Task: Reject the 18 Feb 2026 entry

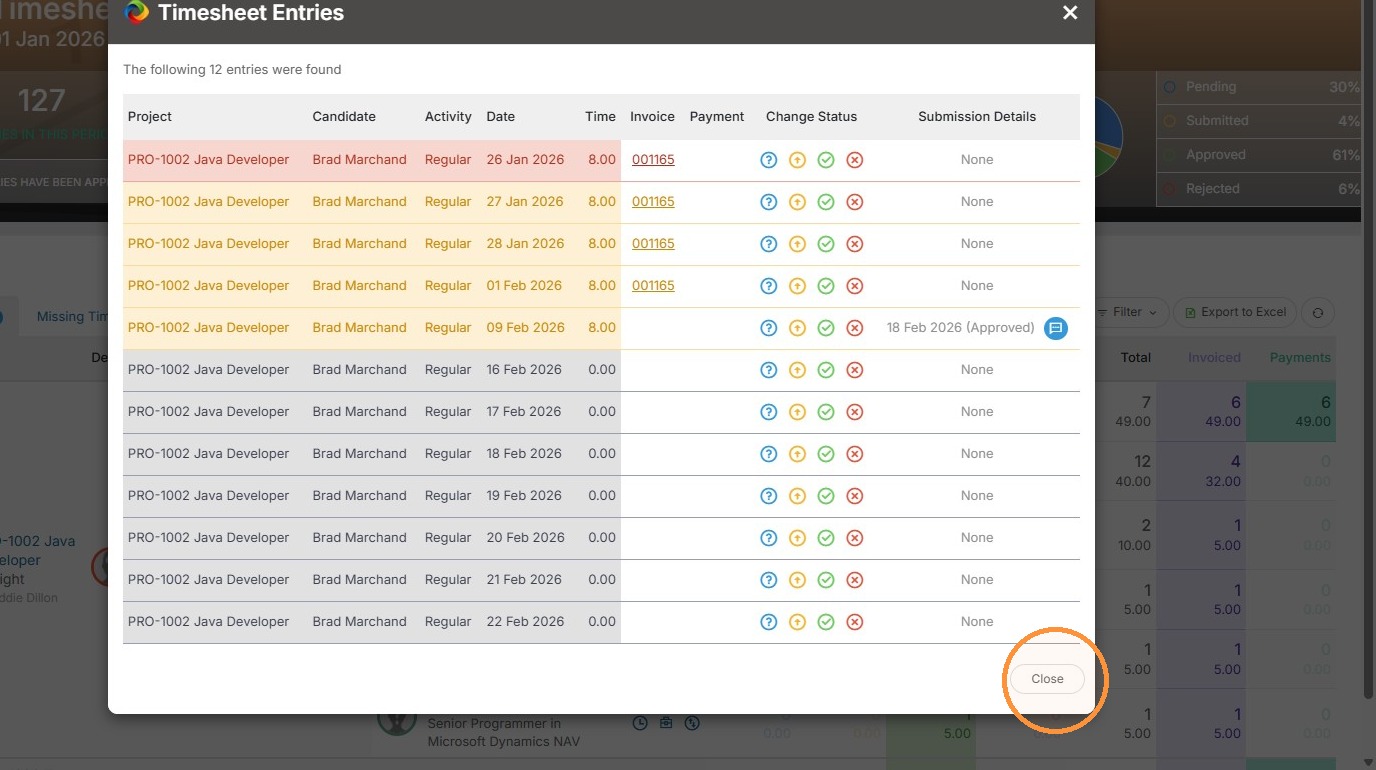Action: [855, 454]
